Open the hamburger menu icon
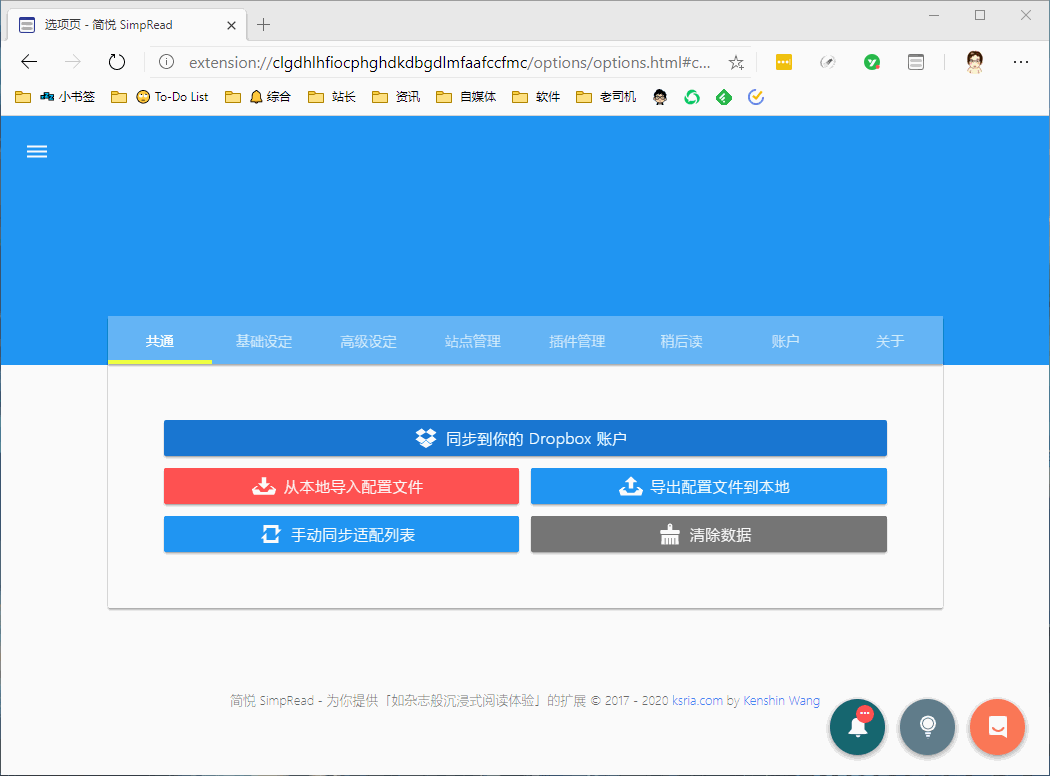1050x776 pixels. coord(37,151)
